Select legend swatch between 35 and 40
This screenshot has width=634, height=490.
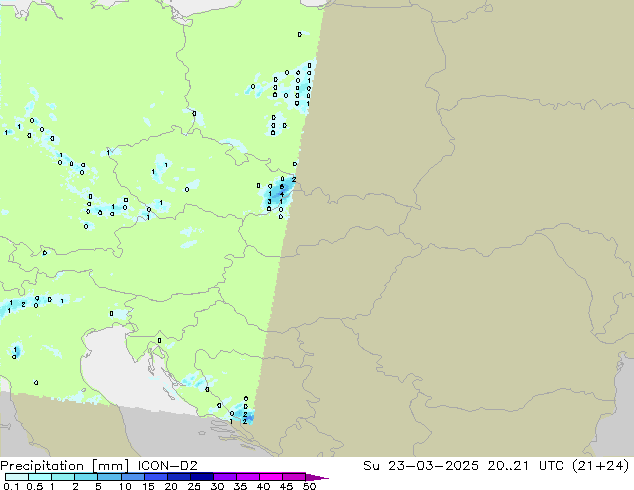pos(247,477)
